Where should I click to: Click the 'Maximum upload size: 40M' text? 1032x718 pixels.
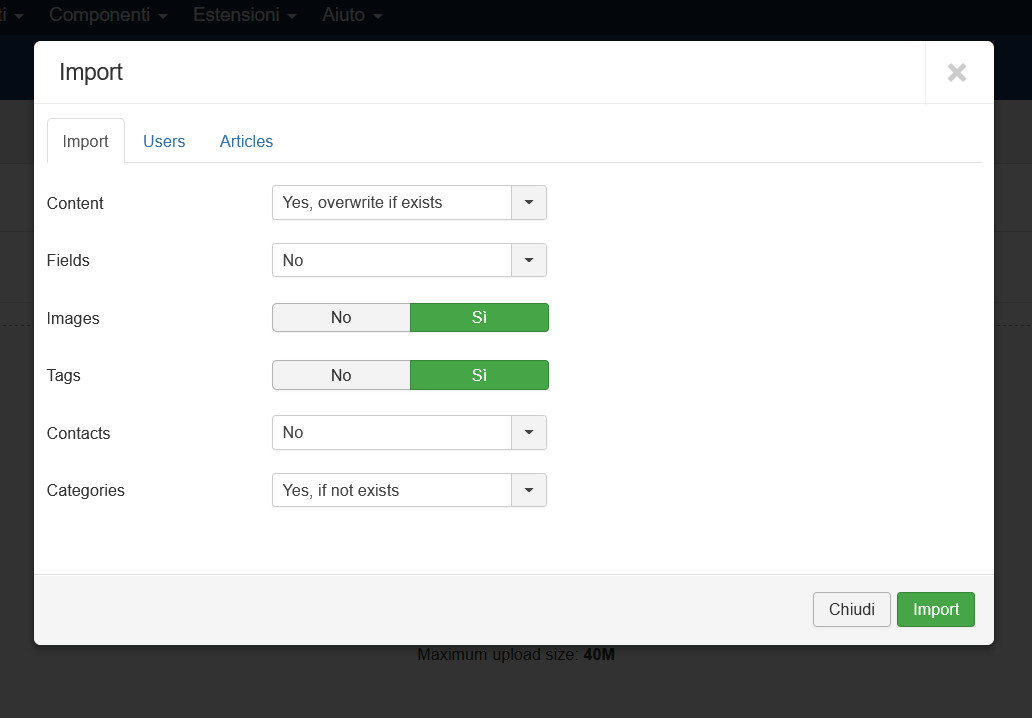coord(516,654)
